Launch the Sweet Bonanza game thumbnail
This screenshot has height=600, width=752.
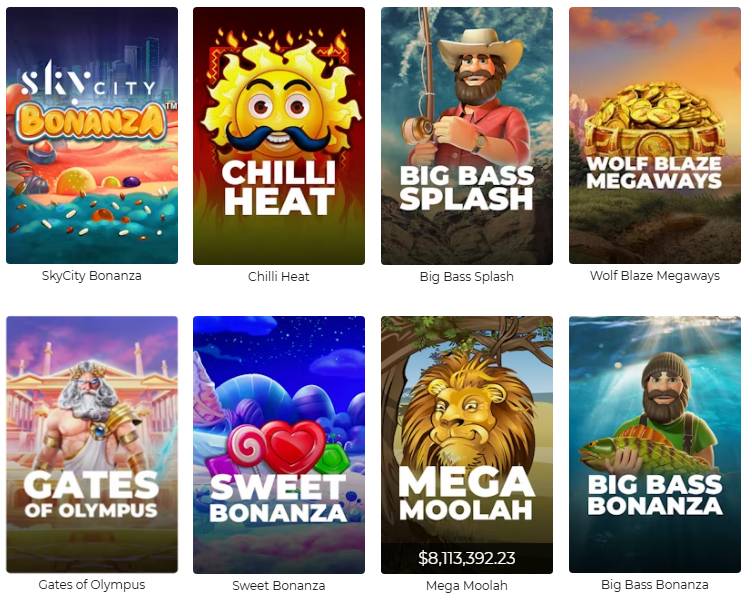point(279,445)
